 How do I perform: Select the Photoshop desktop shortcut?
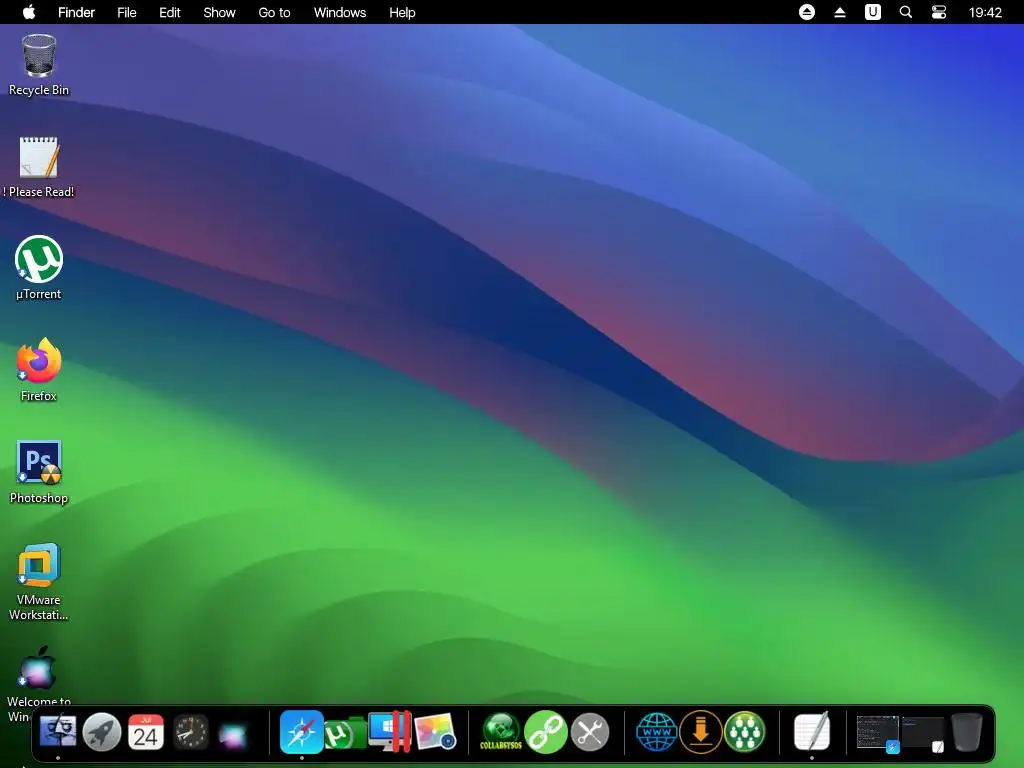click(x=39, y=472)
